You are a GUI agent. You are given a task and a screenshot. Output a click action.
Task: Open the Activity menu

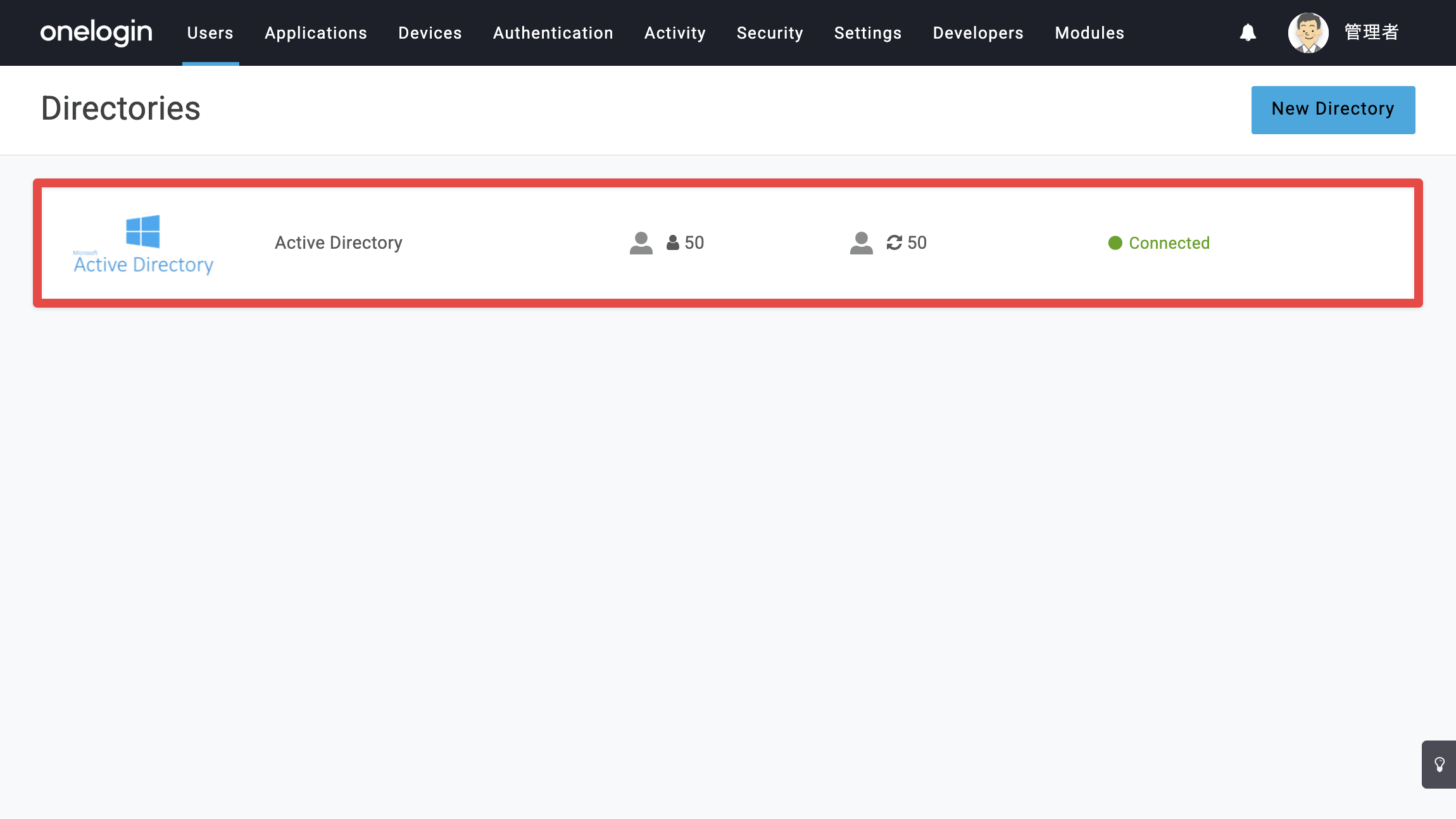(675, 33)
